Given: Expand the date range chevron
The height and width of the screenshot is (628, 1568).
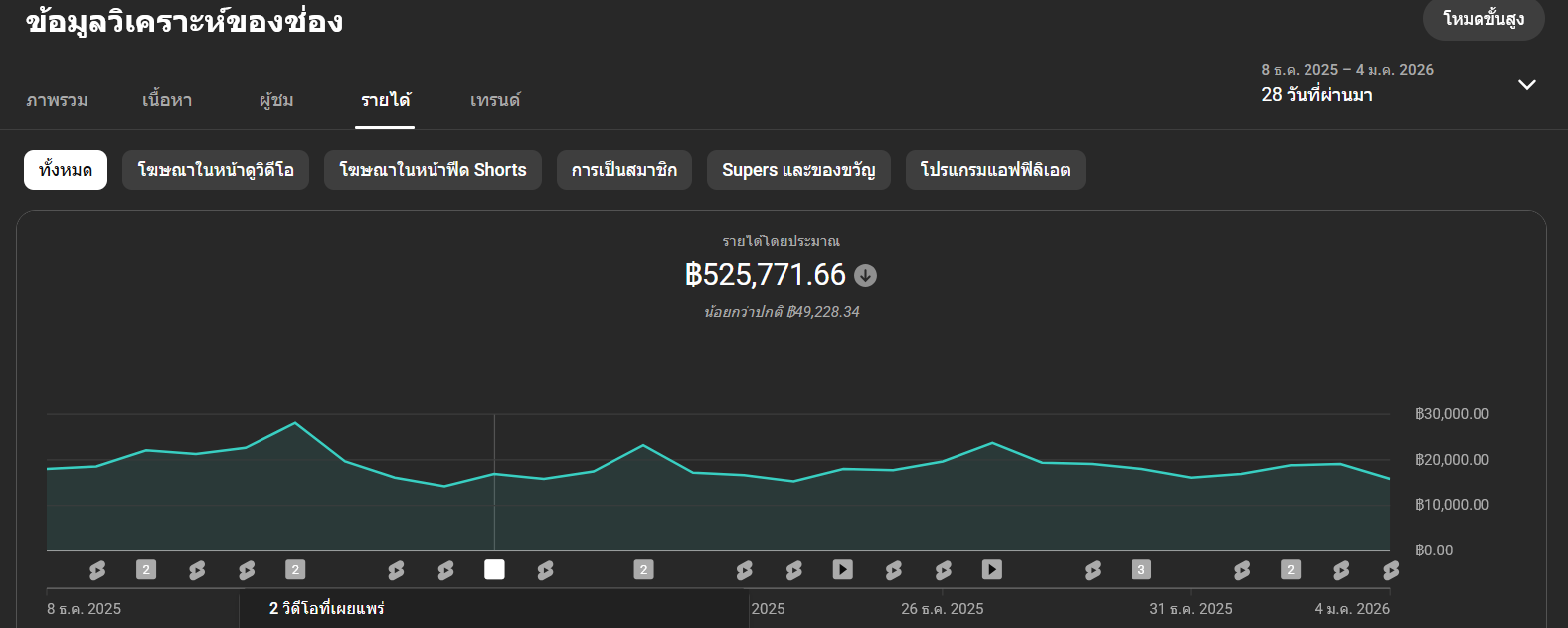Looking at the screenshot, I should pos(1526,84).
